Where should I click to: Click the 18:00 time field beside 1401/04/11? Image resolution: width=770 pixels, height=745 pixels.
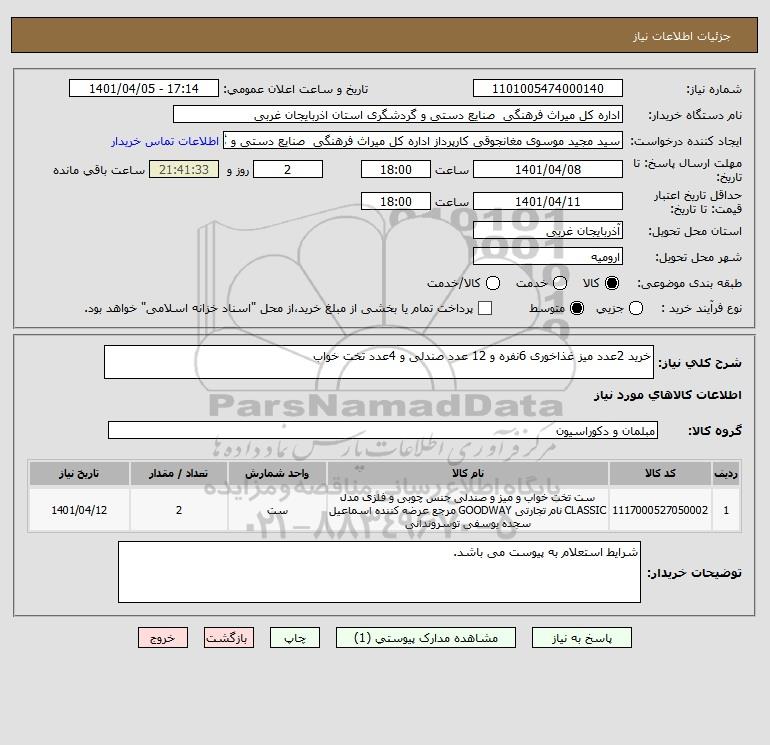tap(396, 201)
